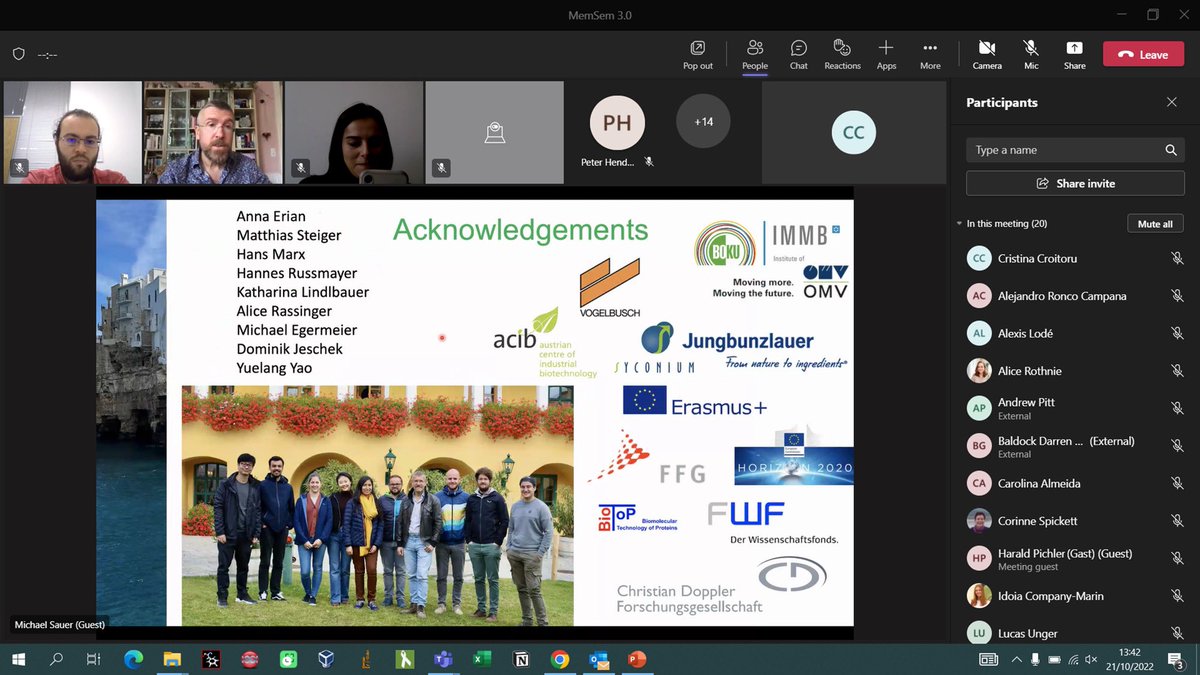Open Excel from the taskbar
1200x675 pixels.
pyautogui.click(x=482, y=659)
